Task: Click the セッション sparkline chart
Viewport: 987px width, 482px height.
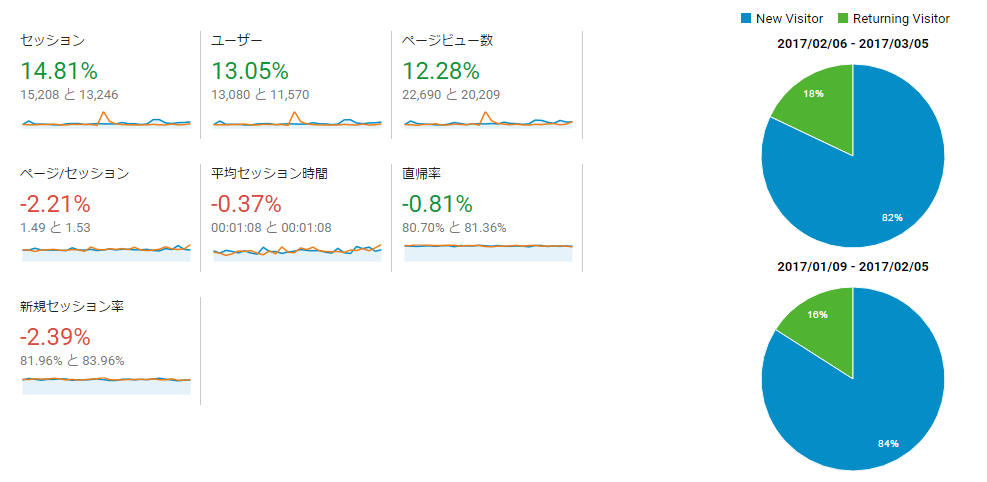Action: click(x=106, y=120)
